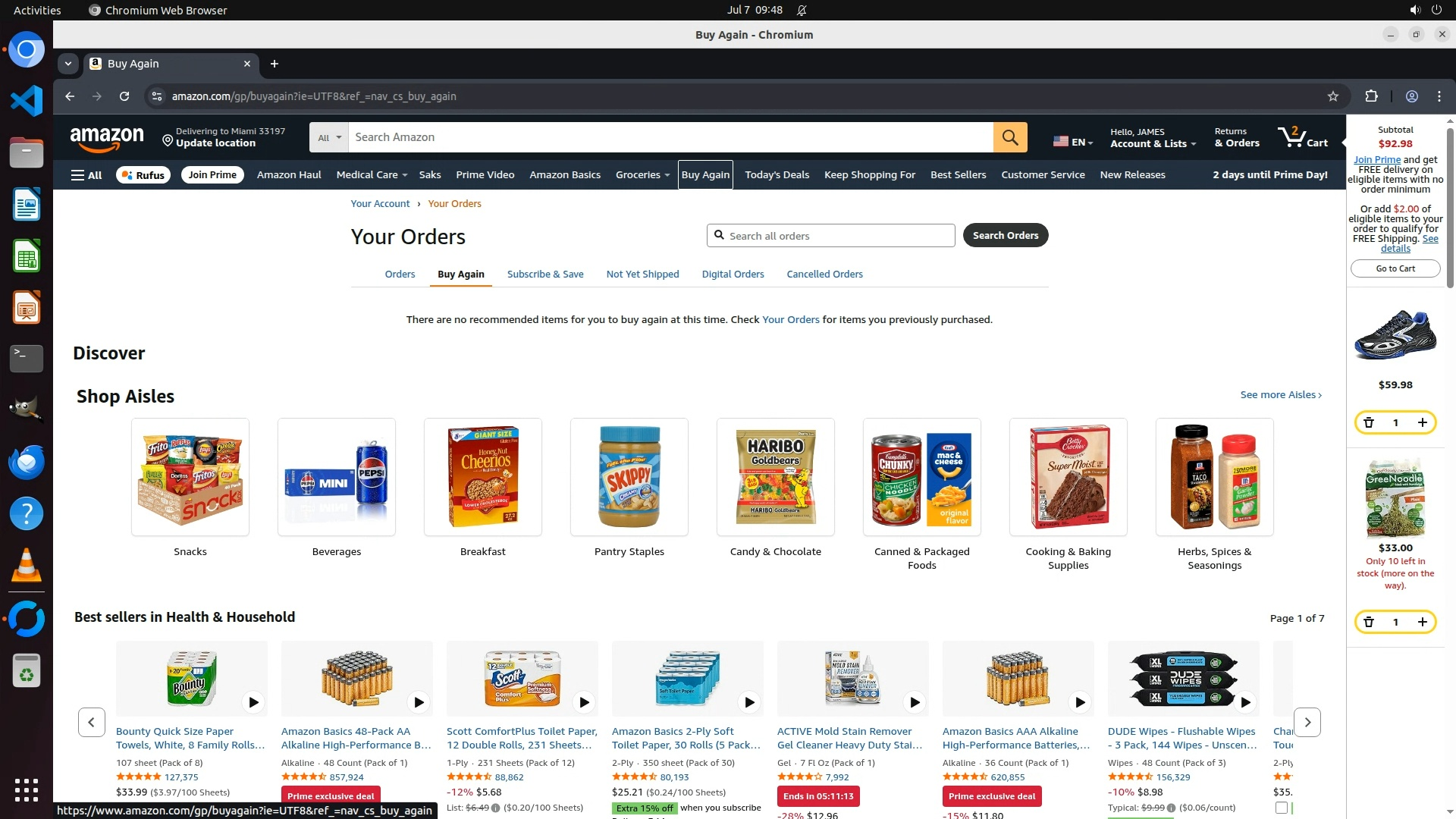The width and height of the screenshot is (1456, 819).
Task: Open the shopping cart icon
Action: click(x=1302, y=137)
